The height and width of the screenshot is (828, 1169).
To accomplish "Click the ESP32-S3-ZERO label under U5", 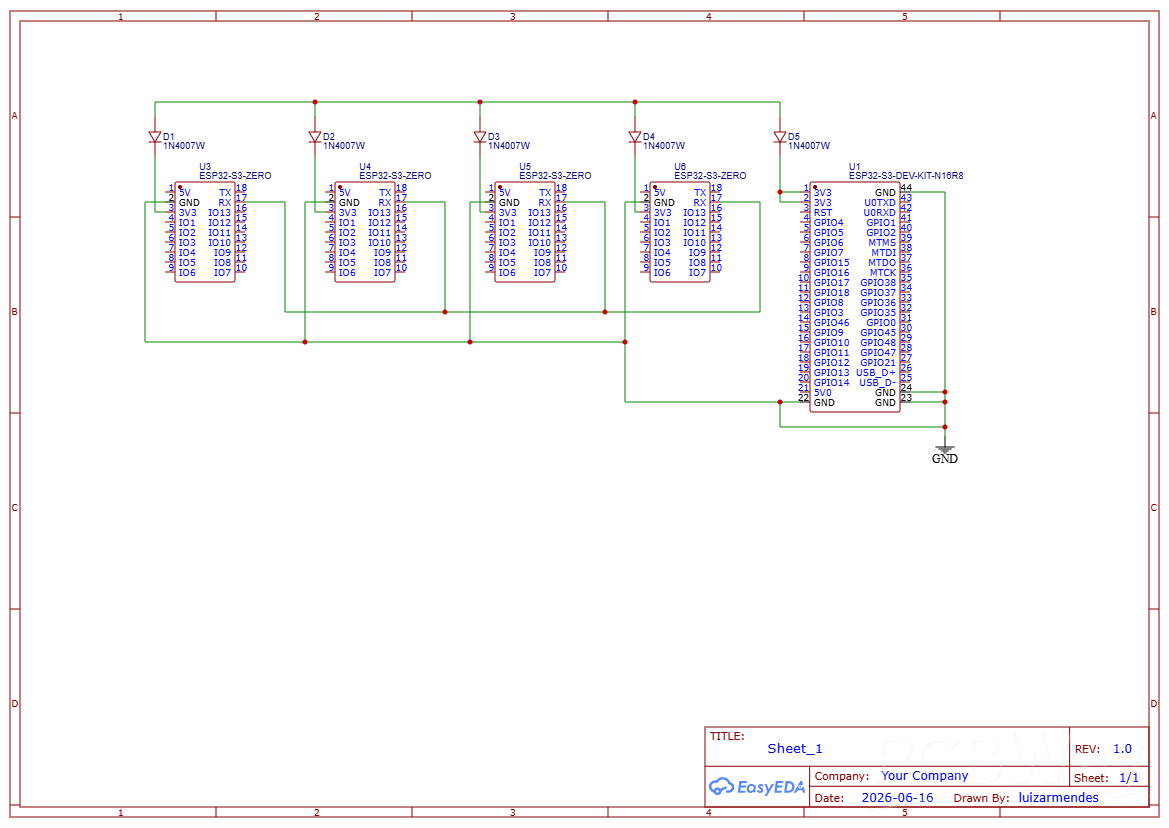I will pyautogui.click(x=555, y=176).
